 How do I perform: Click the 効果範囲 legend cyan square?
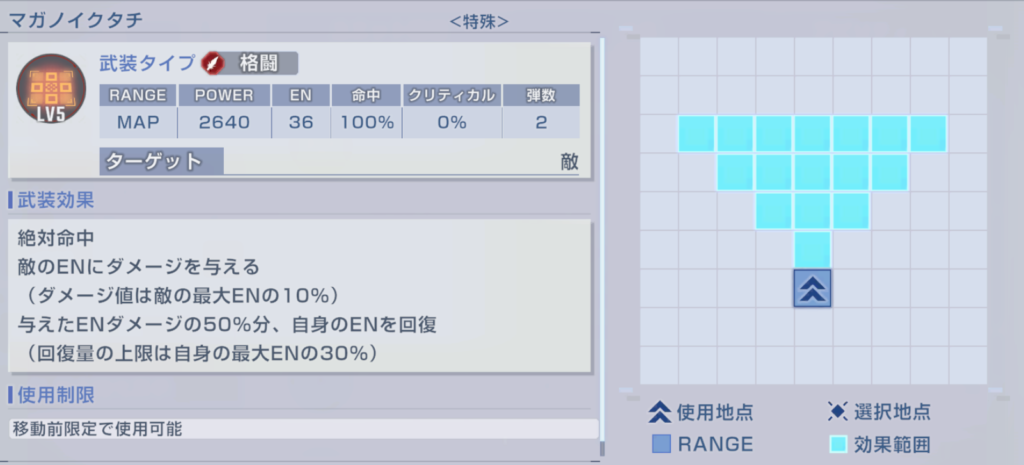point(837,443)
